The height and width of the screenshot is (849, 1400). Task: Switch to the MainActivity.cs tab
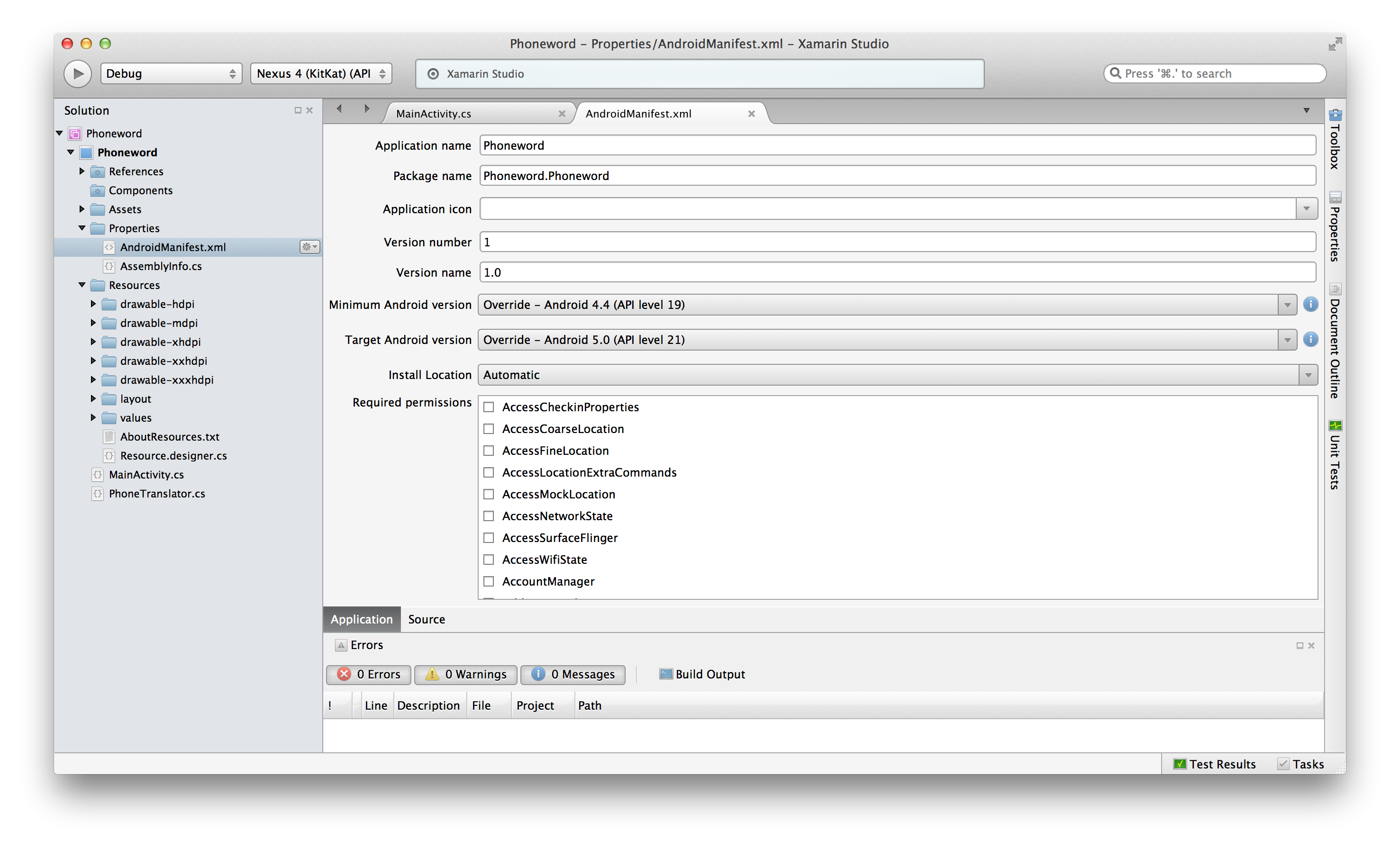434,114
